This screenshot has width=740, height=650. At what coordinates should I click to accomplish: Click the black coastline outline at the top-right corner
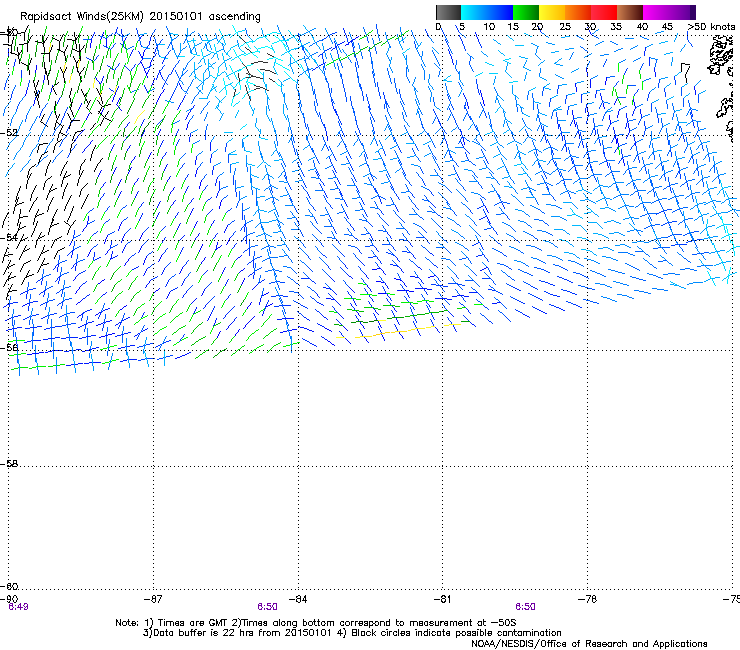[x=722, y=57]
